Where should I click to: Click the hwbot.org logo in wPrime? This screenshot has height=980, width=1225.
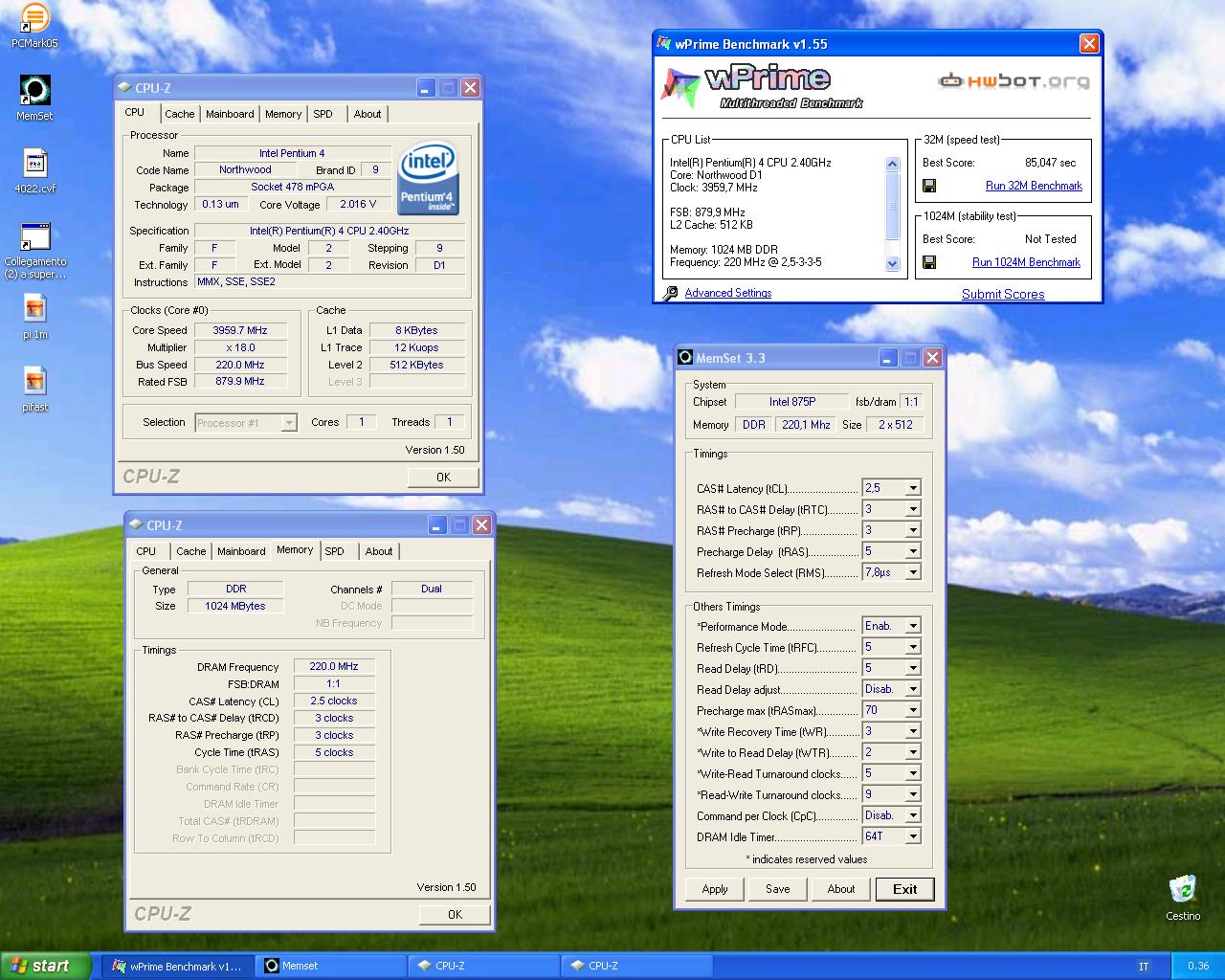click(1013, 81)
